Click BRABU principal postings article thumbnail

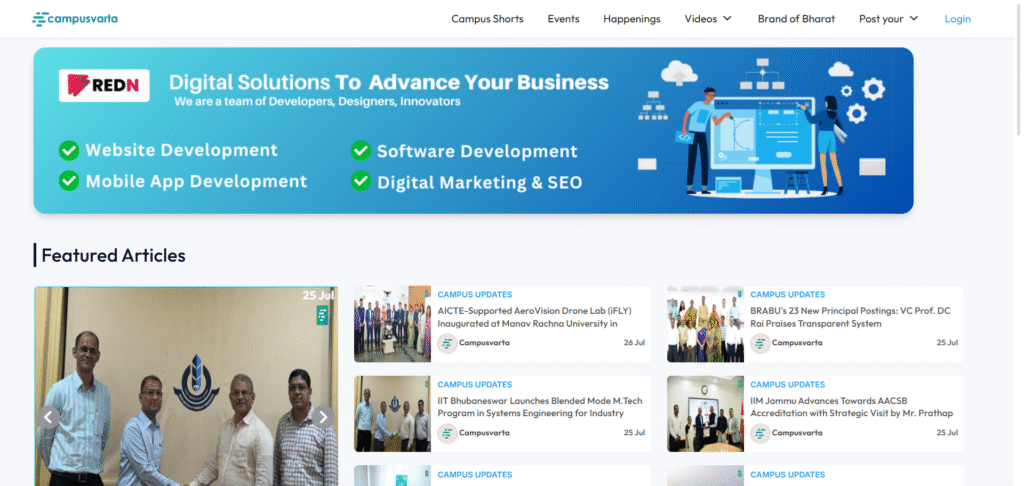(x=705, y=324)
